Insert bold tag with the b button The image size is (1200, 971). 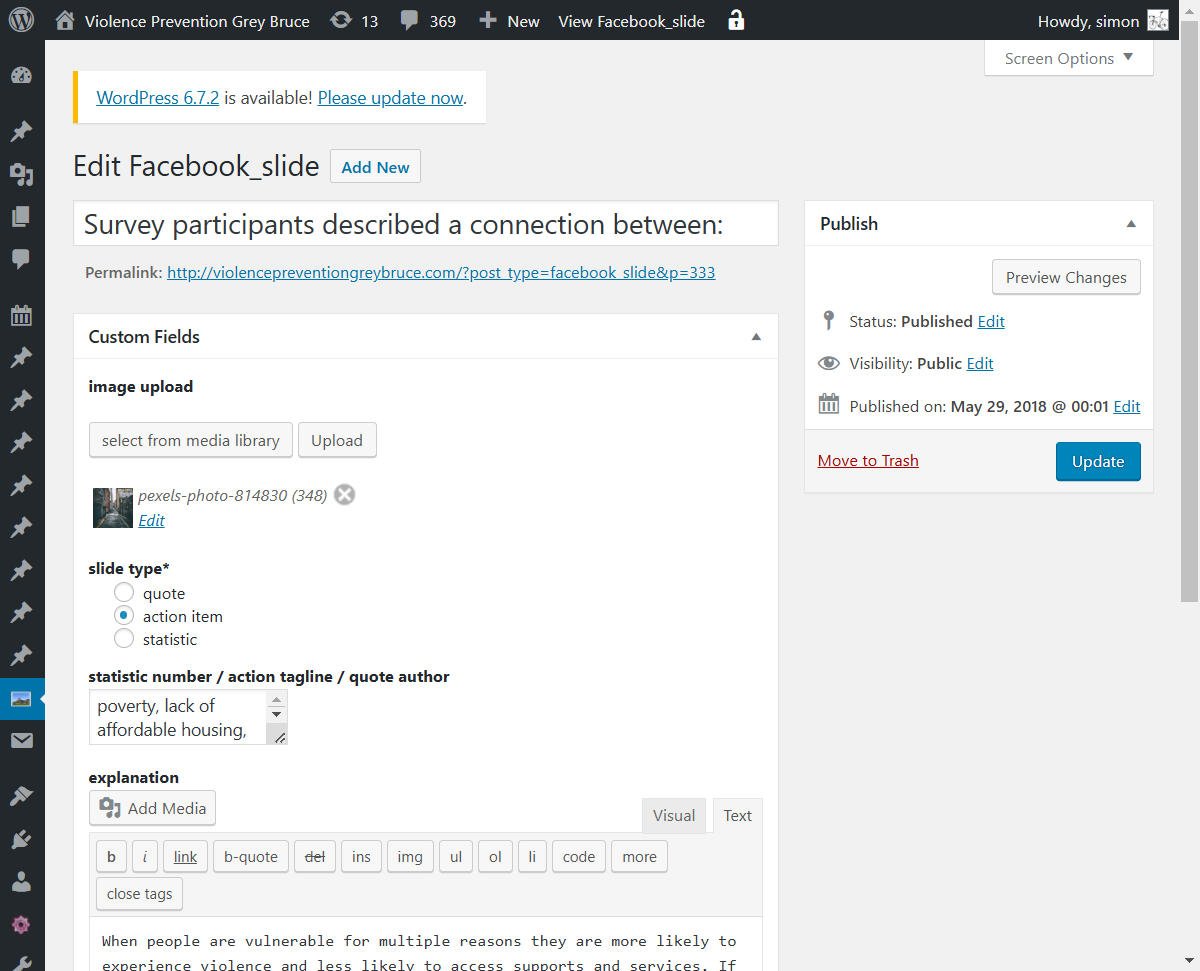(x=111, y=856)
